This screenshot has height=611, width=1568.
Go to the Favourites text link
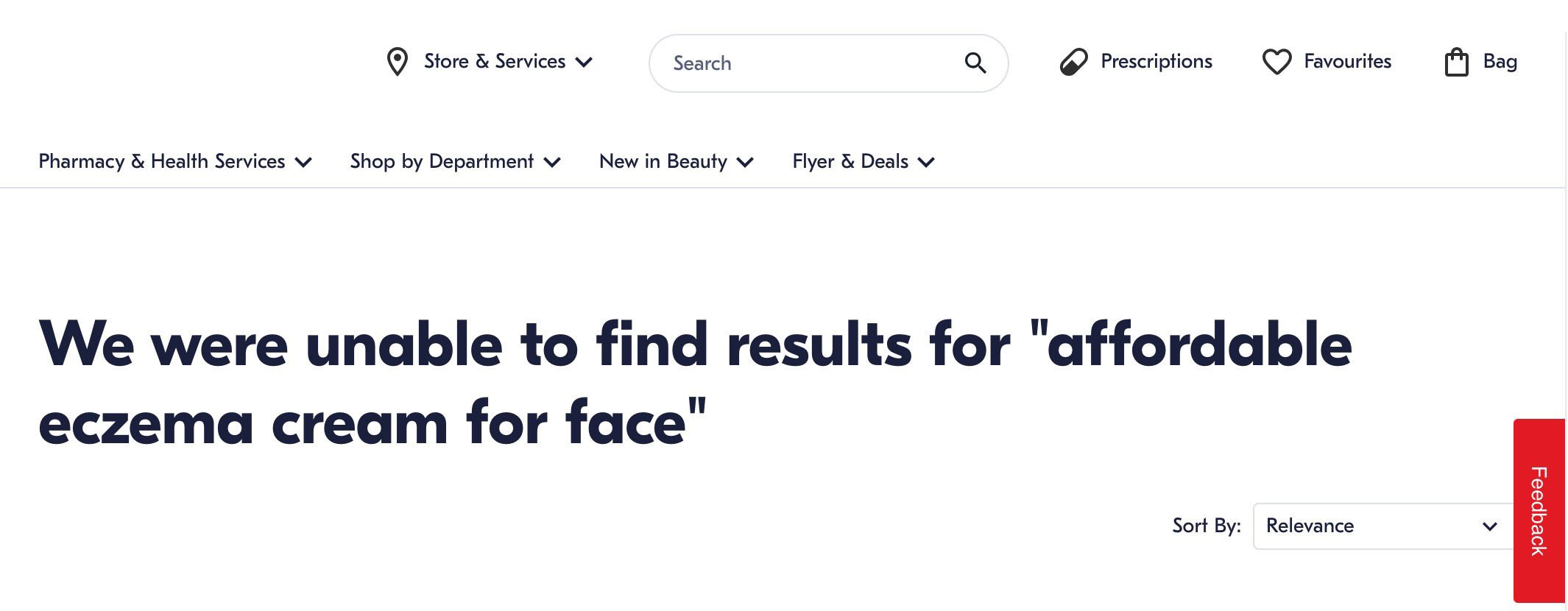(1347, 61)
